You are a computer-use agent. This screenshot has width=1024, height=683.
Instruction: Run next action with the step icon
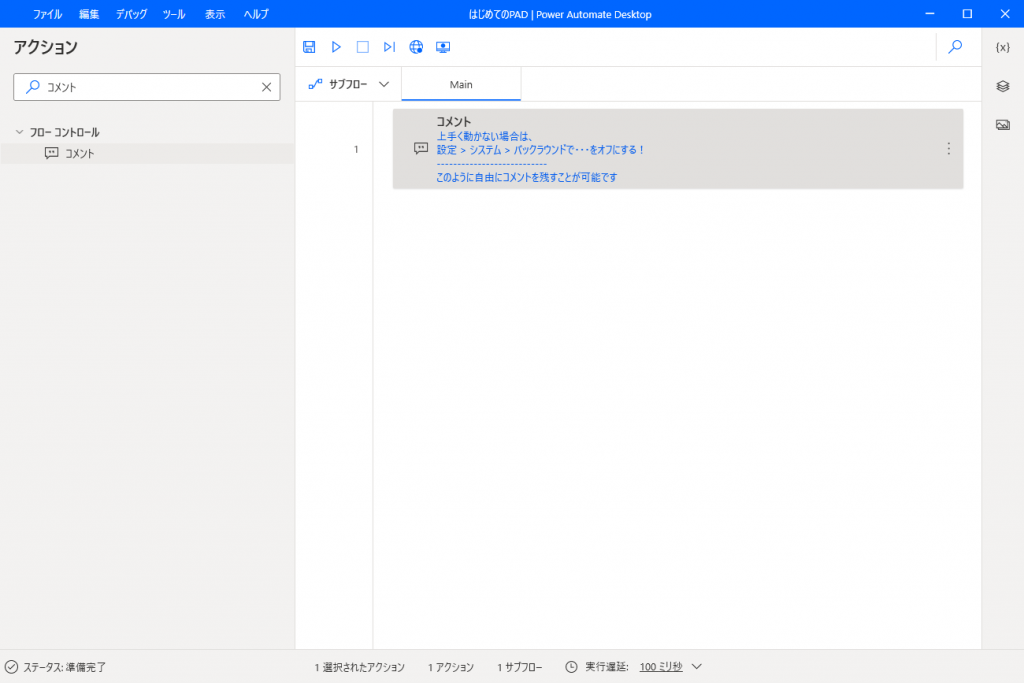[389, 47]
